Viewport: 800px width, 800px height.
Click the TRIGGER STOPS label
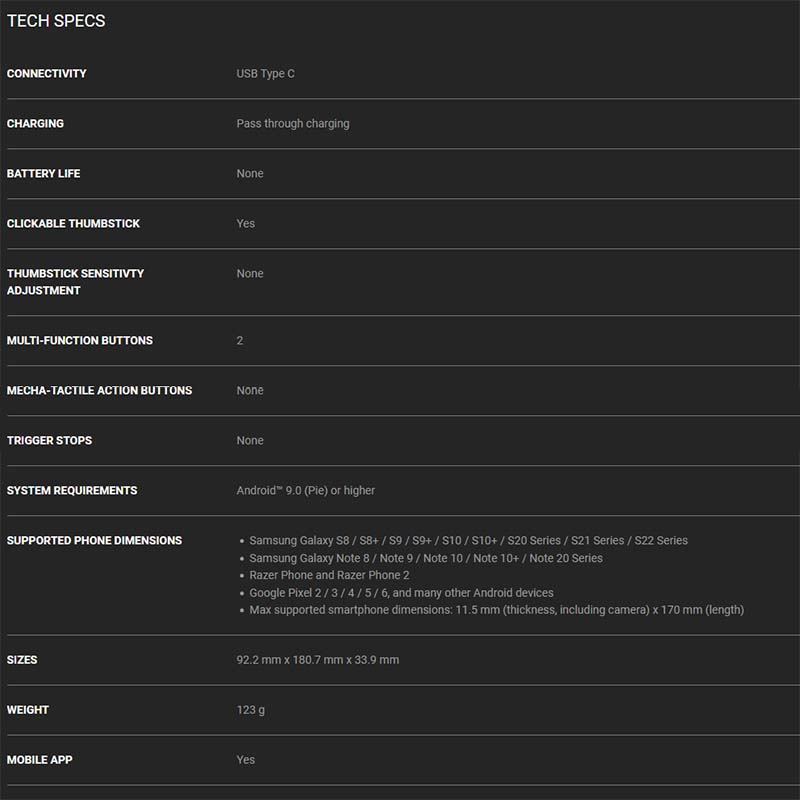pyautogui.click(x=49, y=441)
